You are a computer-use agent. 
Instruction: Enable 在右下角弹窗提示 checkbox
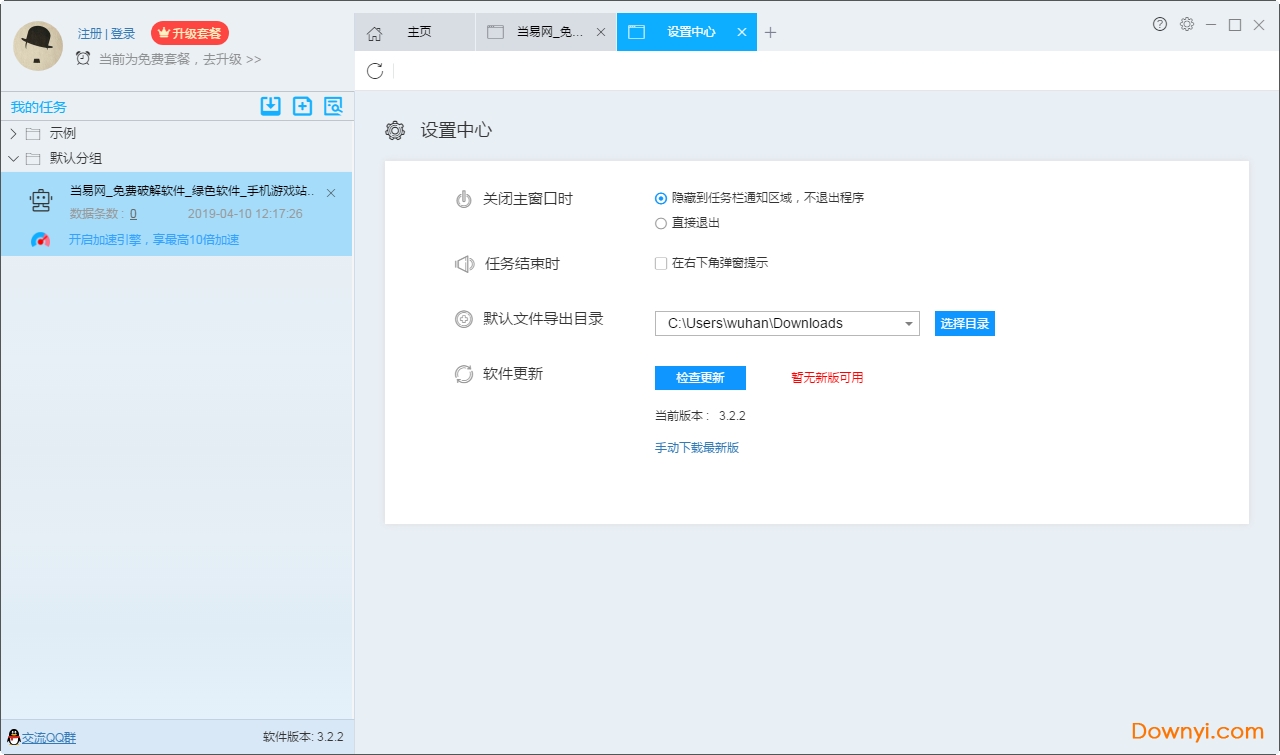click(660, 263)
